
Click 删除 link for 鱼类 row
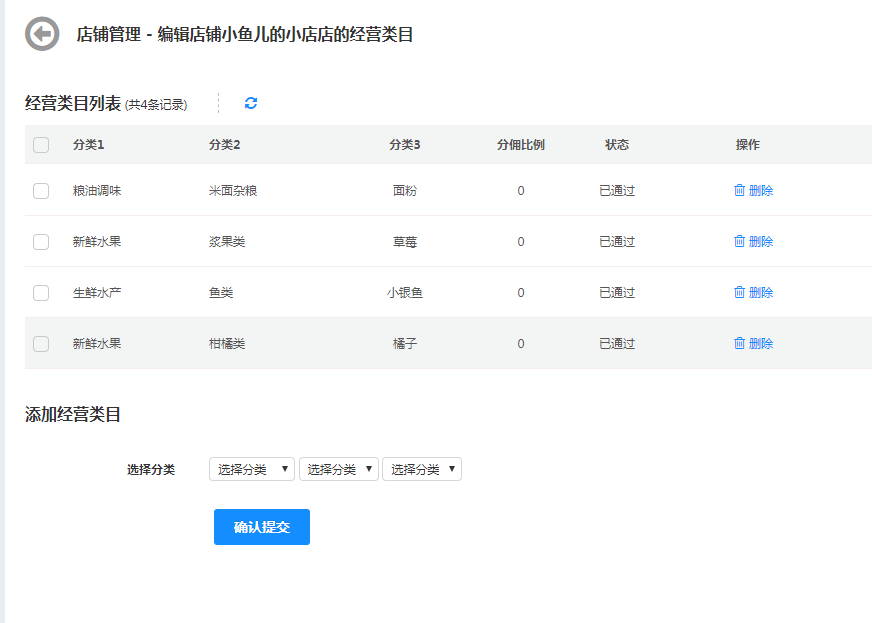click(761, 292)
